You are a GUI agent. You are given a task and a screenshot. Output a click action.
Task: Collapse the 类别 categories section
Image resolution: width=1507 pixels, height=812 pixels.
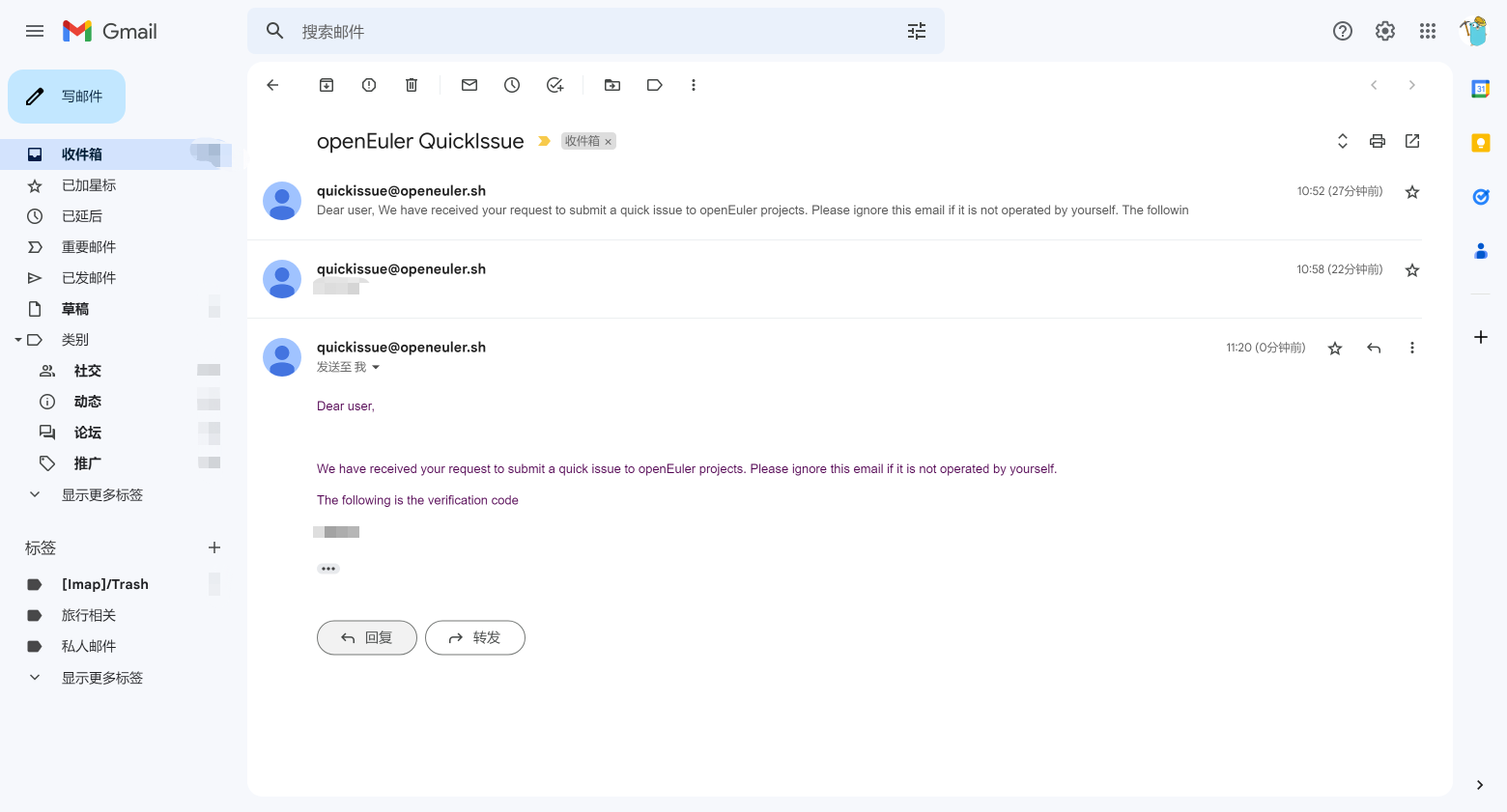[x=18, y=340]
